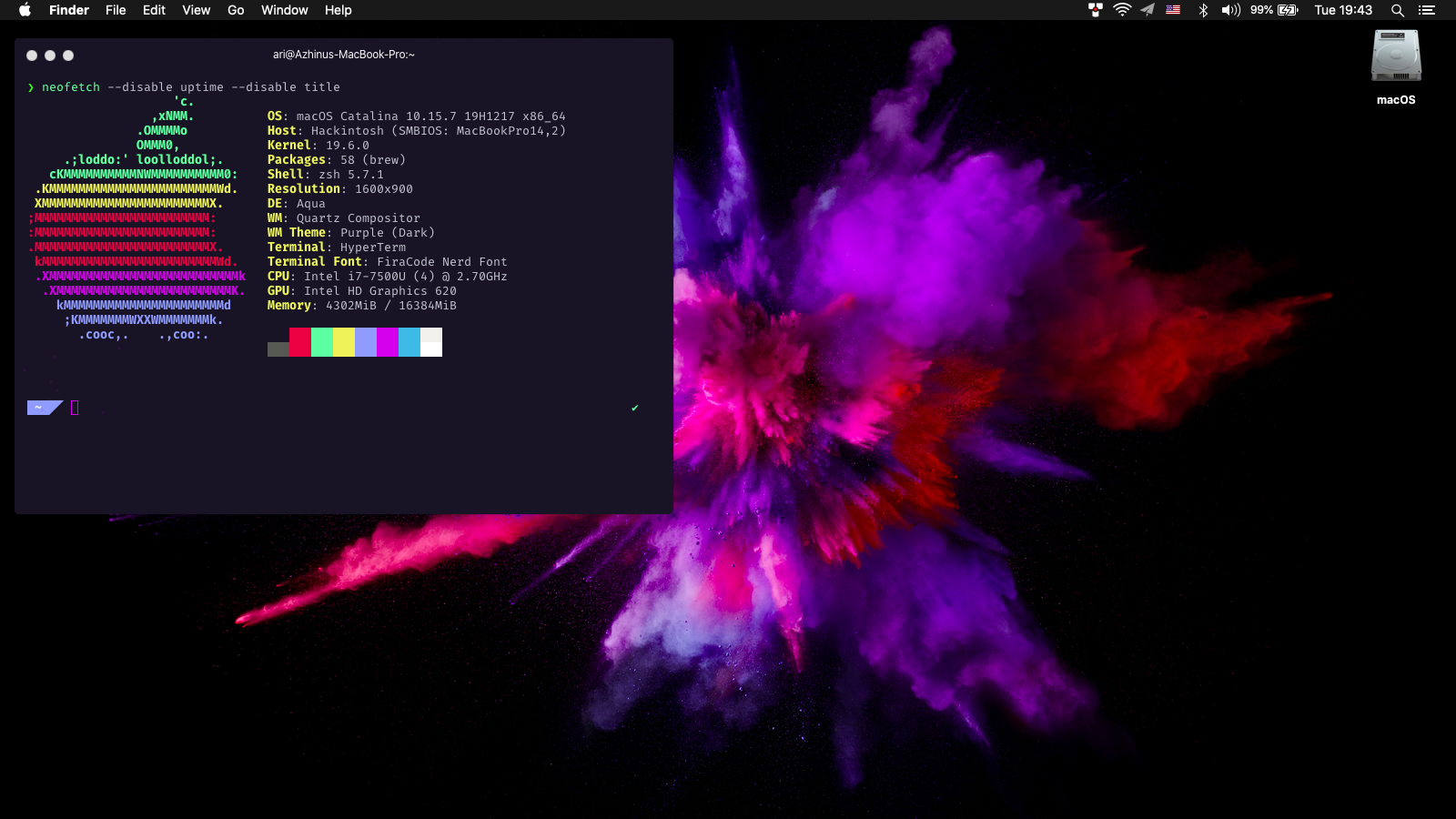Image resolution: width=1456 pixels, height=819 pixels.
Task: Click the magenta color block
Action: [388, 342]
